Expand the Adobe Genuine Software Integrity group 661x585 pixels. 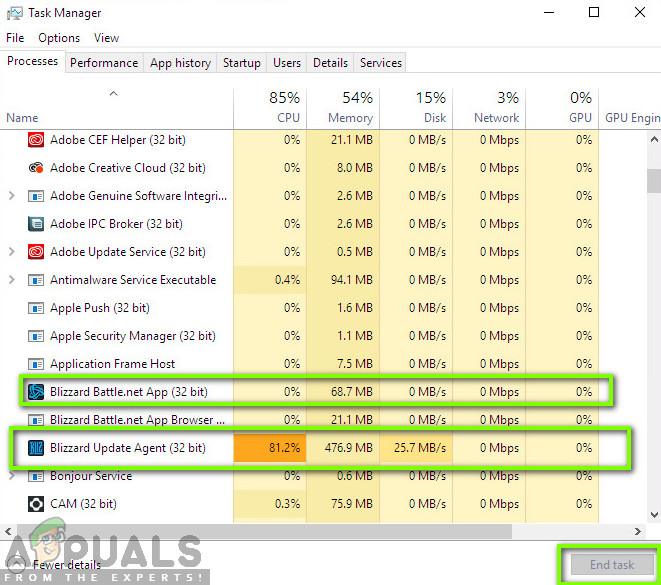click(x=12, y=196)
